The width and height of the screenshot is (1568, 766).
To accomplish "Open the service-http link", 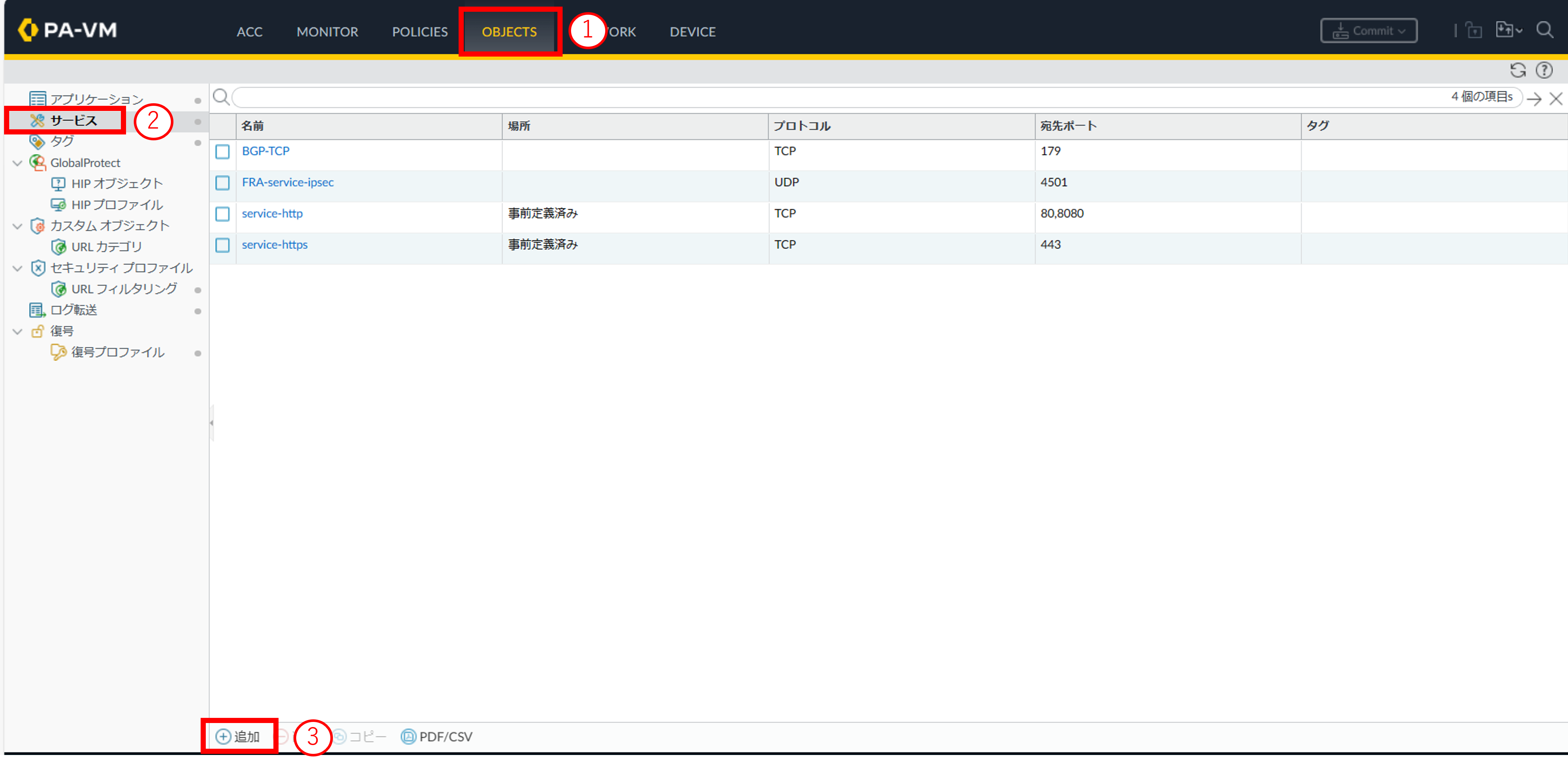I will point(272,213).
